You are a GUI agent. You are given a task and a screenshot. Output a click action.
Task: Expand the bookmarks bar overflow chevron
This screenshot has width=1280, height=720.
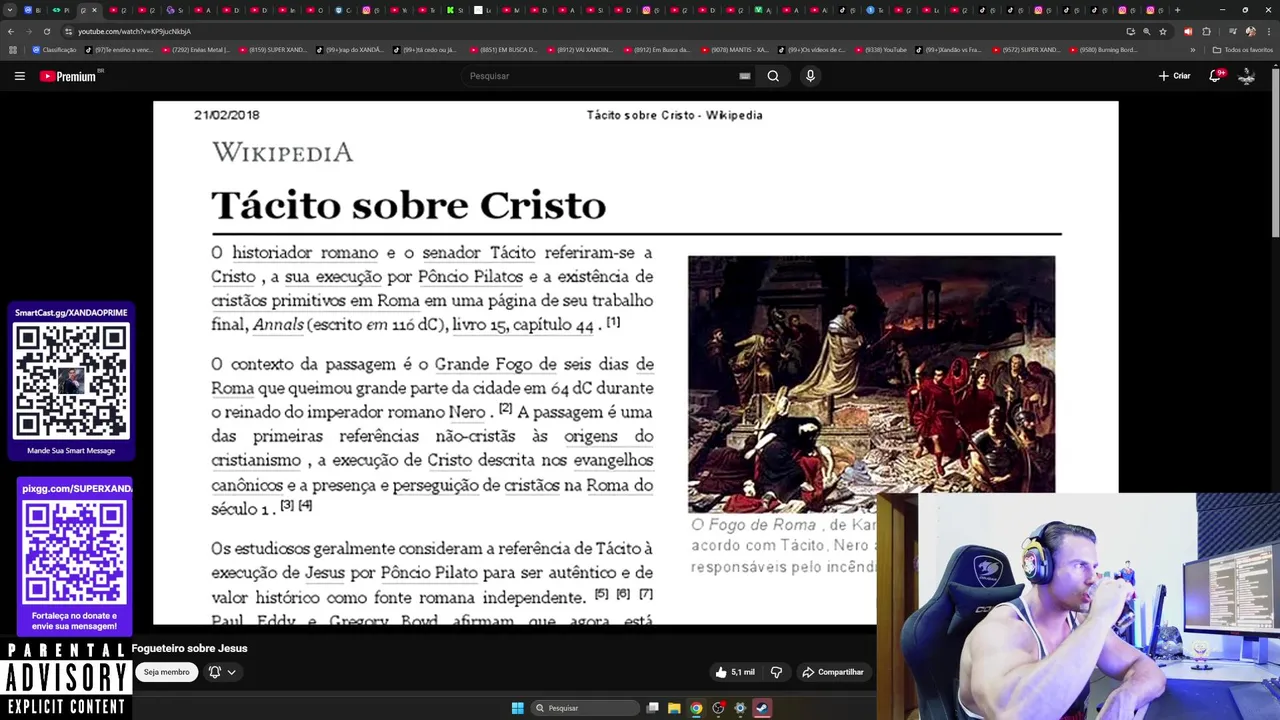[1192, 50]
